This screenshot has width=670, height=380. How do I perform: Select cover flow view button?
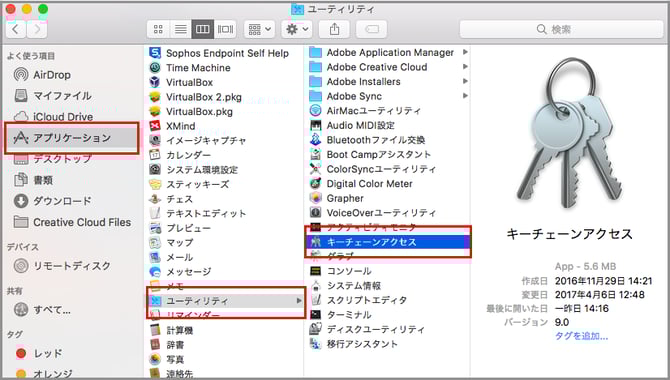pos(225,29)
